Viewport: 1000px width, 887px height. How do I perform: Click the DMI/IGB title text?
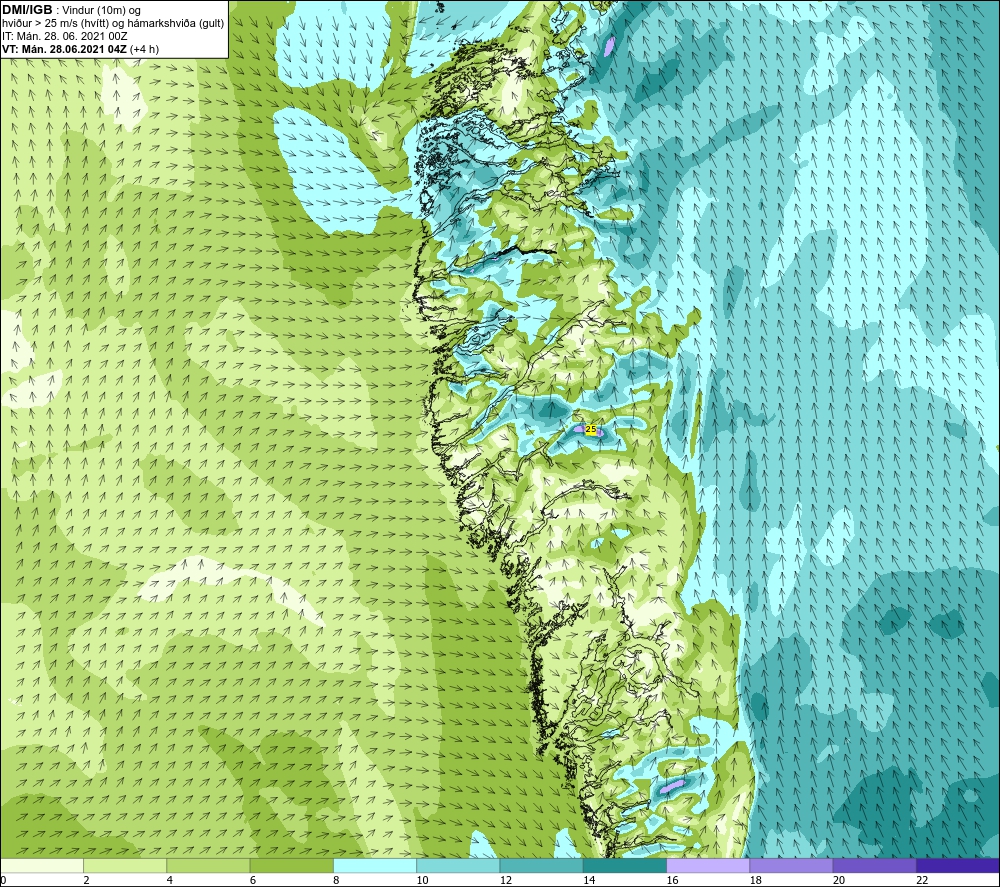coord(27,10)
